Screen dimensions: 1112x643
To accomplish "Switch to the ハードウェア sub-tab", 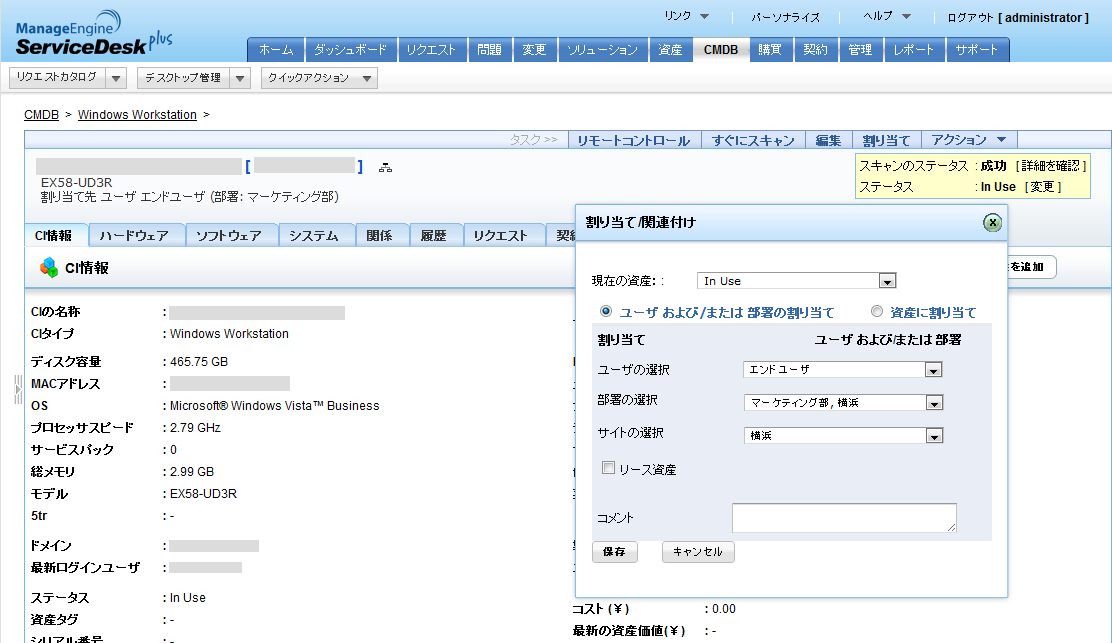I will [135, 235].
